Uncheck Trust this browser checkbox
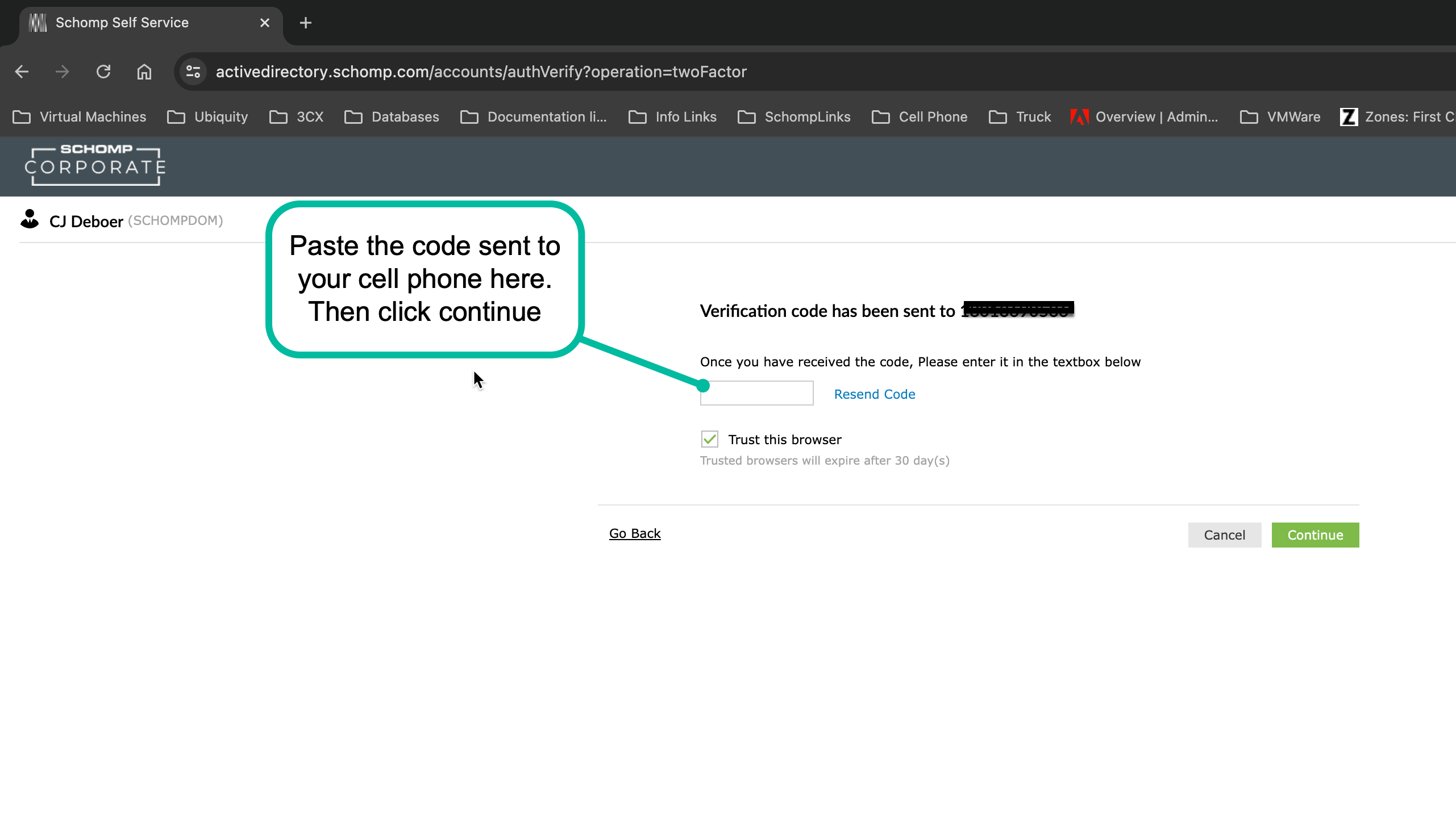 pos(710,439)
